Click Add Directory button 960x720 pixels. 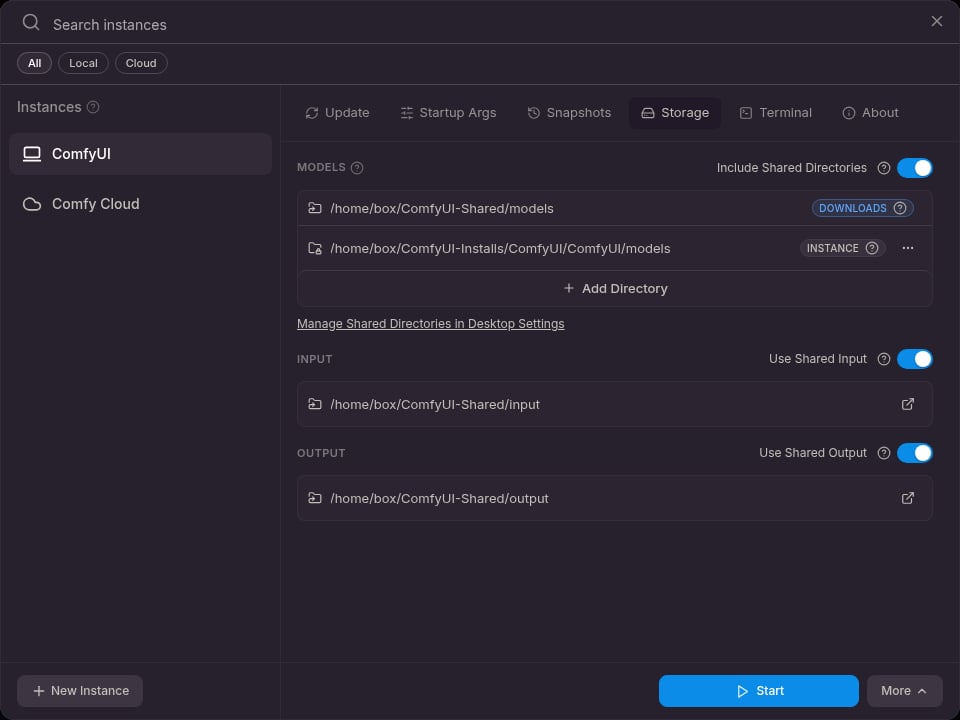click(x=615, y=288)
